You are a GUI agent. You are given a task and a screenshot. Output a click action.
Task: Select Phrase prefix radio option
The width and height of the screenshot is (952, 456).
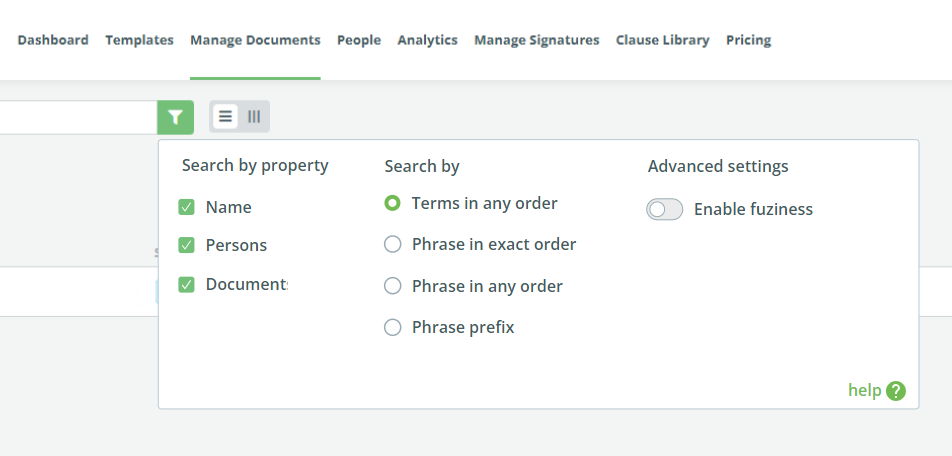coord(393,327)
